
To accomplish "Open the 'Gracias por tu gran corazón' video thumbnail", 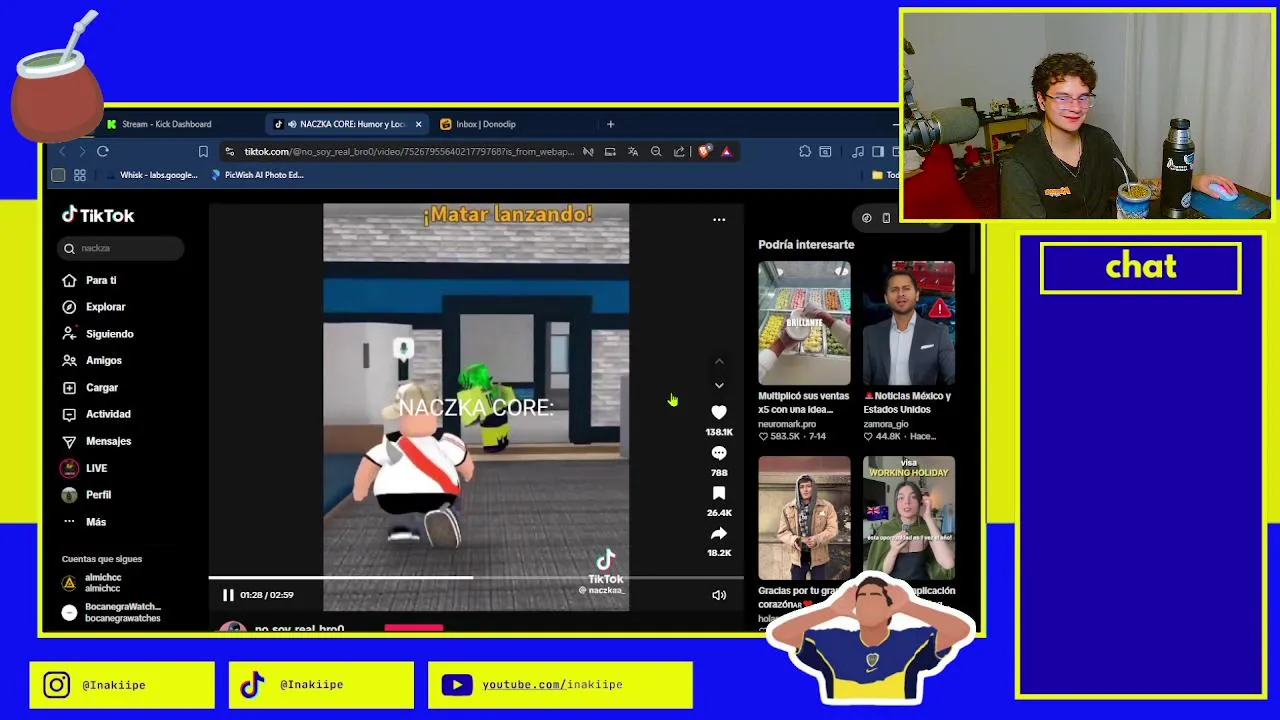I will click(804, 518).
